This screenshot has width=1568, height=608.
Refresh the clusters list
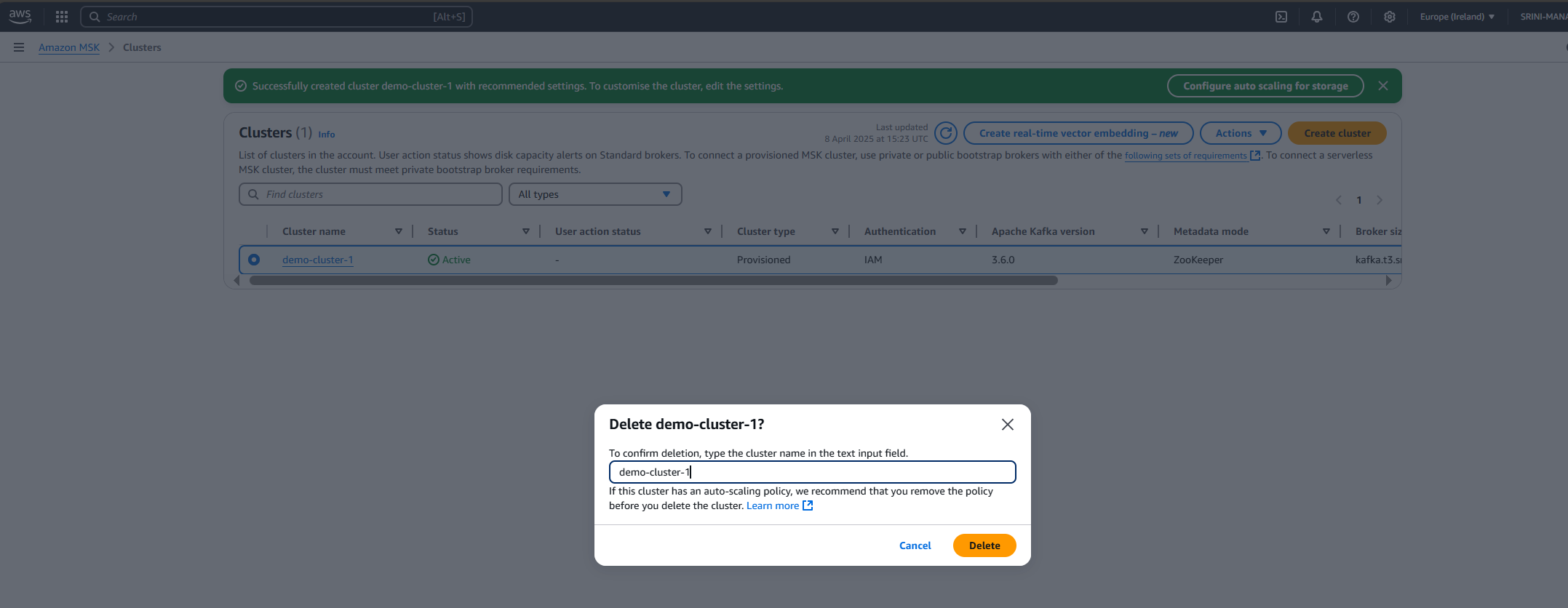coord(946,133)
